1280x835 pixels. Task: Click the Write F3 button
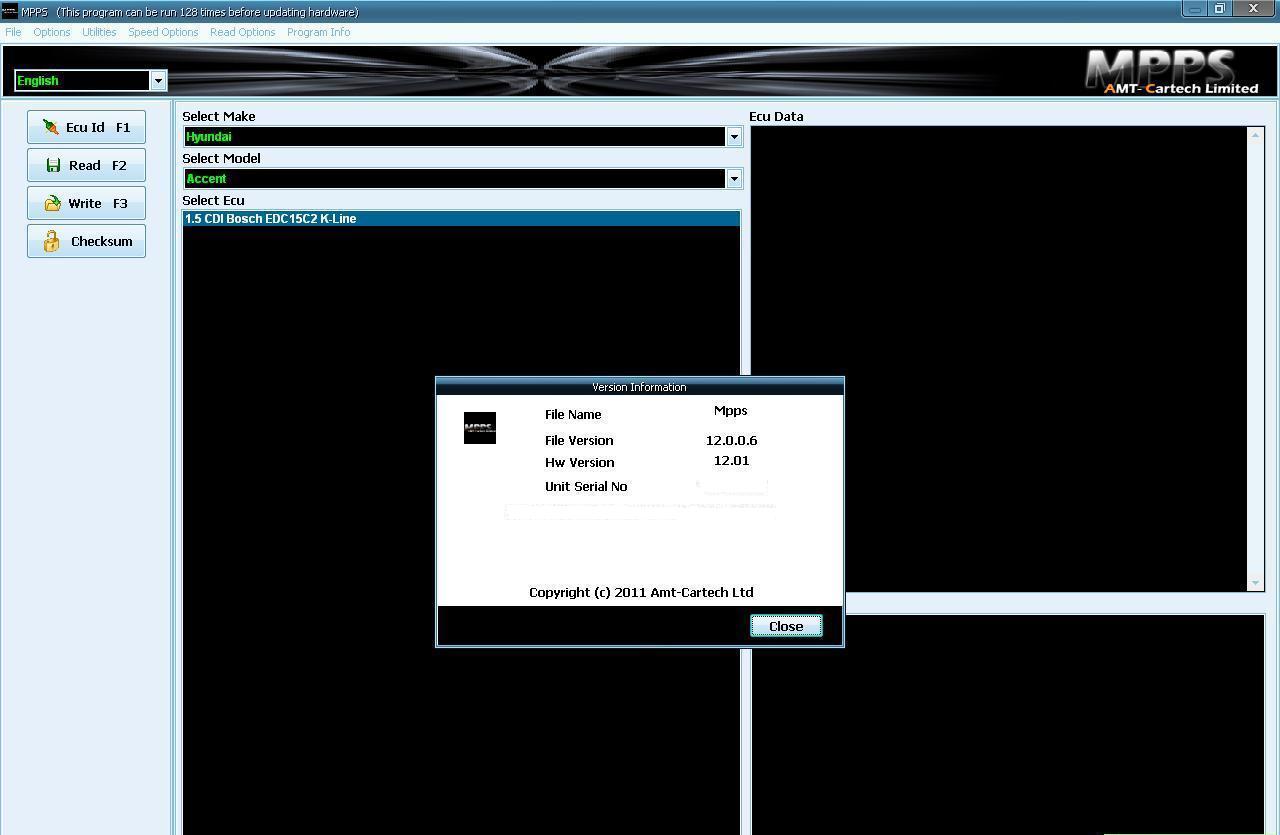point(86,203)
